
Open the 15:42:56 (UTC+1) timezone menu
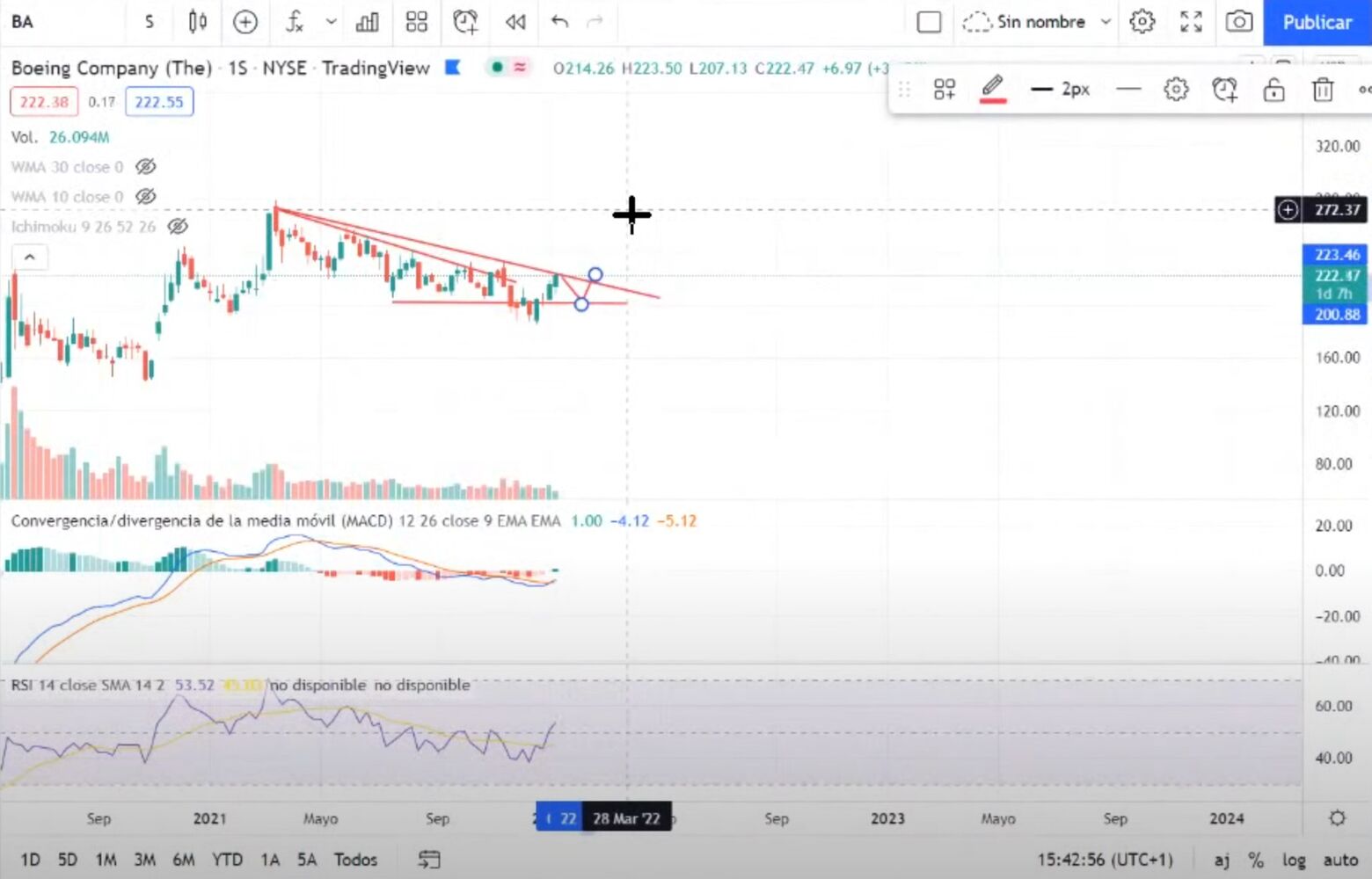click(1105, 860)
